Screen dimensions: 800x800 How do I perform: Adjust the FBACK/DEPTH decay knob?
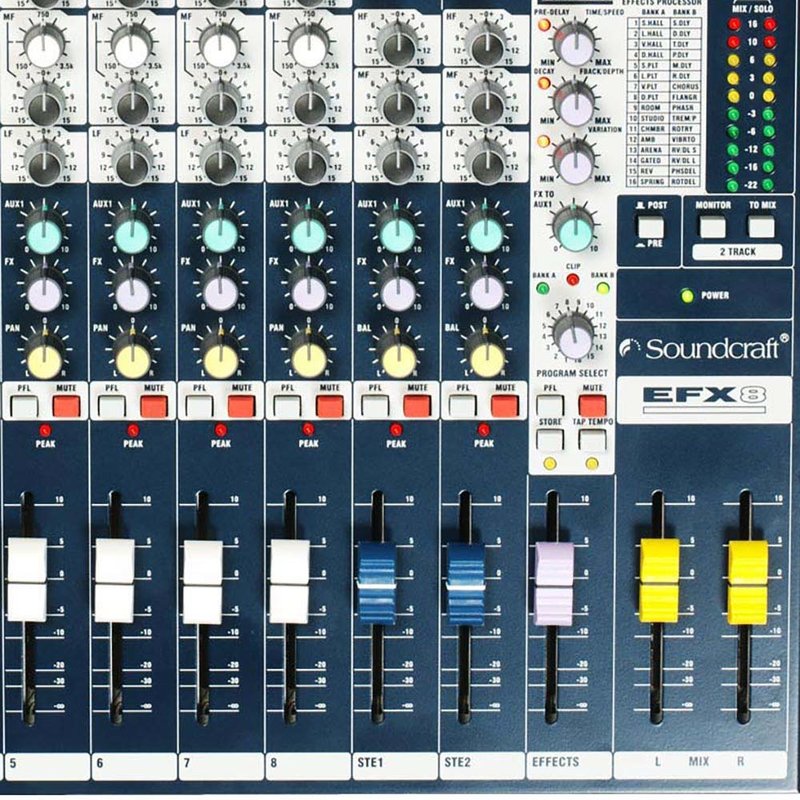pos(575,102)
